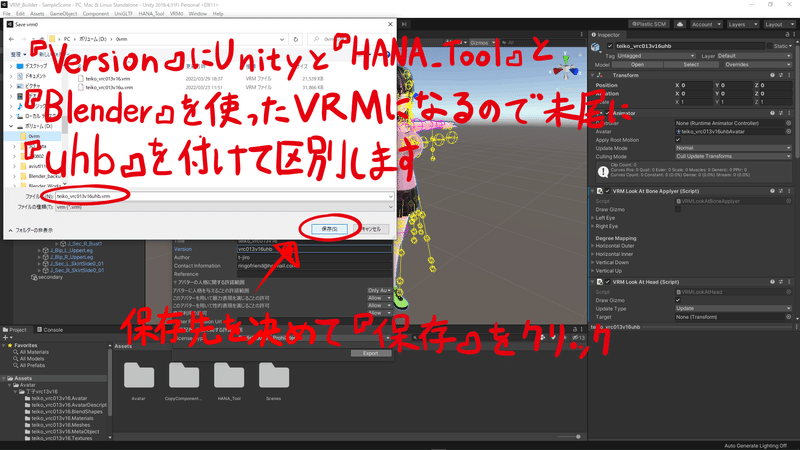
Task: Click back arrow in Save dialog
Action: [11, 39]
